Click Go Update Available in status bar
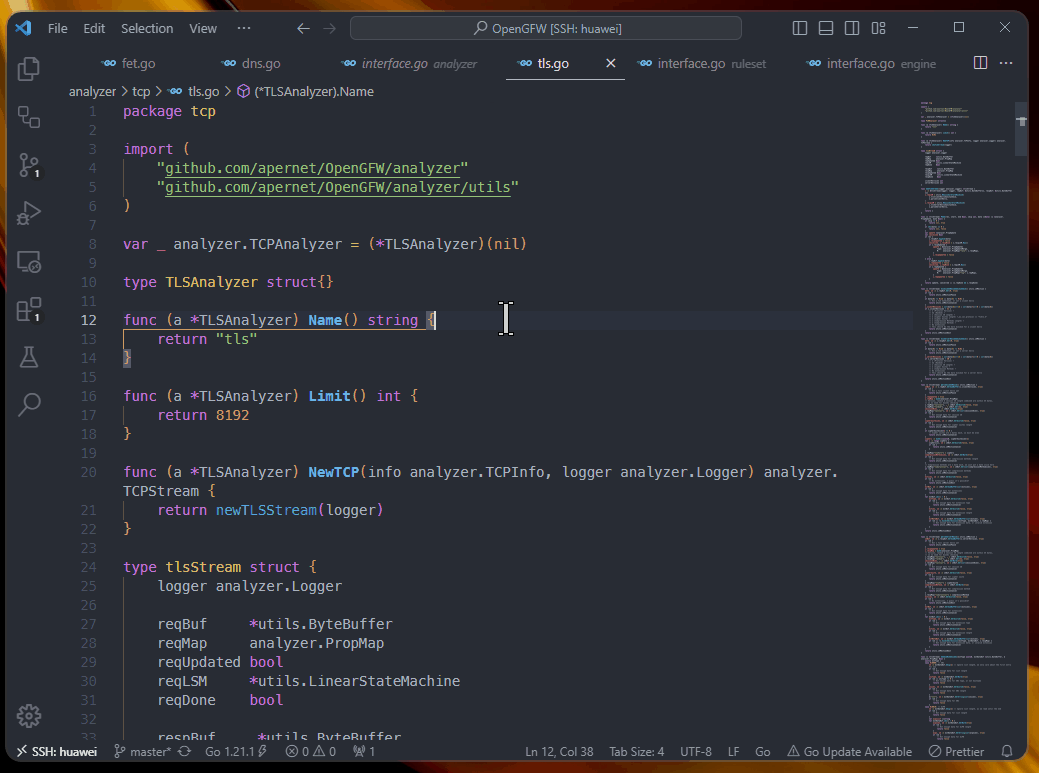The width and height of the screenshot is (1039, 773). [849, 751]
